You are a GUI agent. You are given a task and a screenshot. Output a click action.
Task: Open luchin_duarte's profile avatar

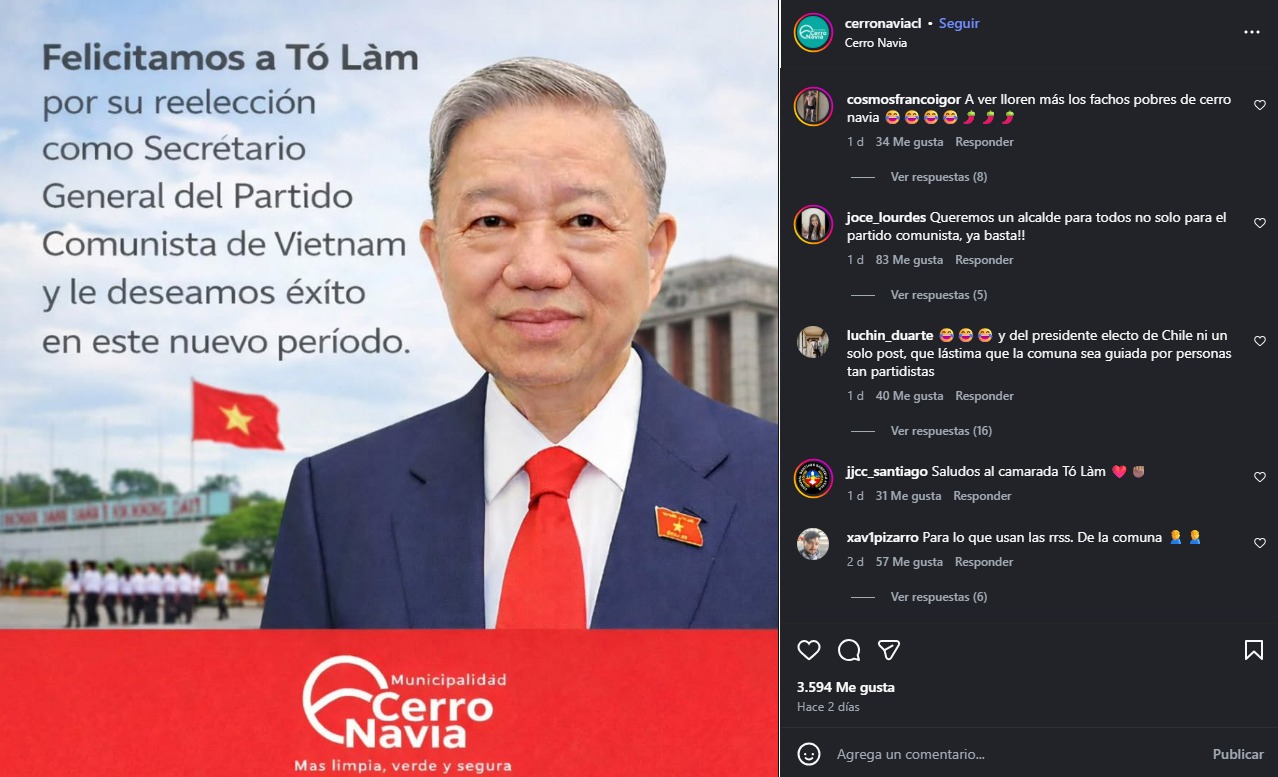pyautogui.click(x=813, y=341)
